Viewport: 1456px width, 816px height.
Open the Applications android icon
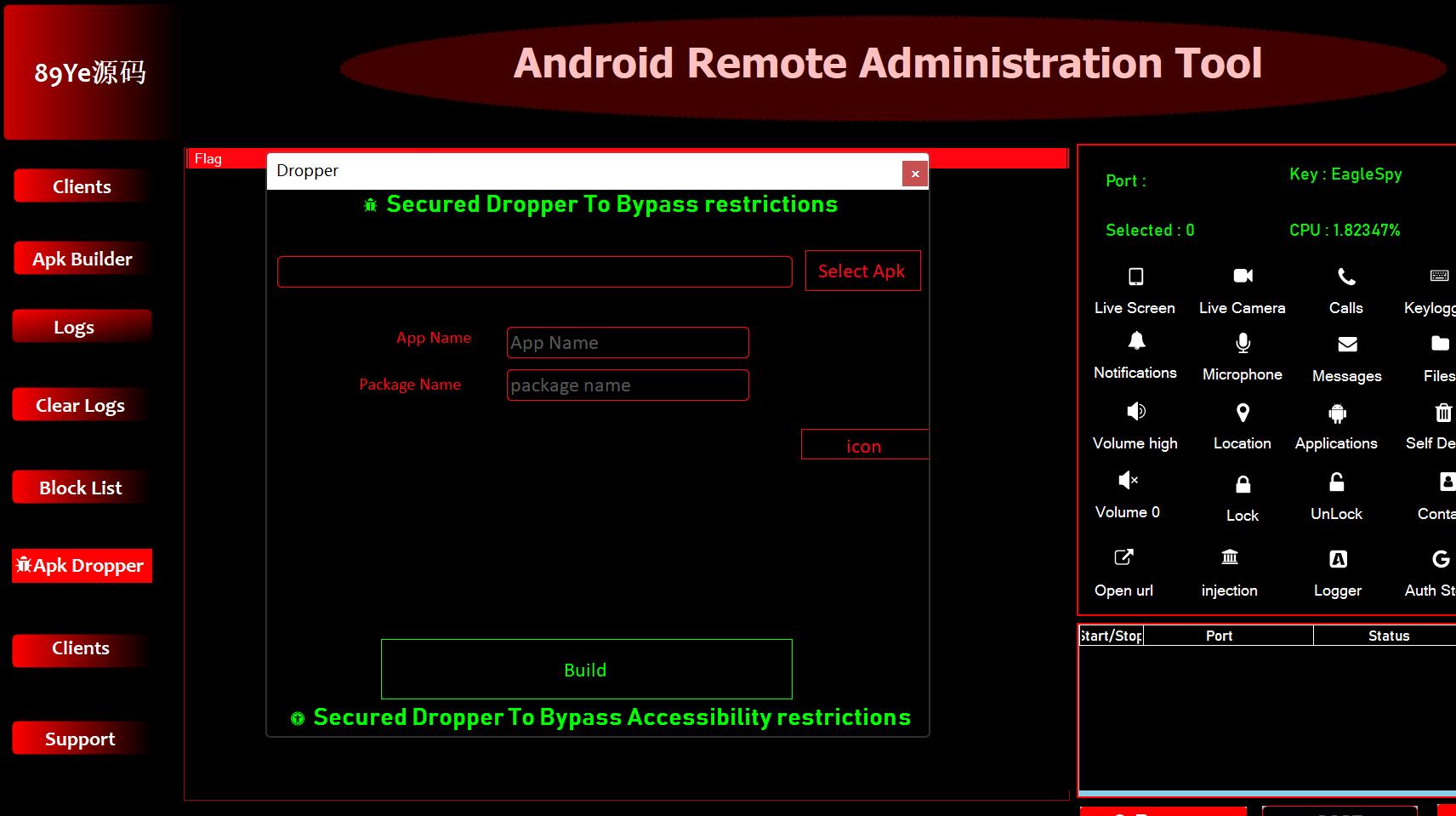pyautogui.click(x=1337, y=414)
